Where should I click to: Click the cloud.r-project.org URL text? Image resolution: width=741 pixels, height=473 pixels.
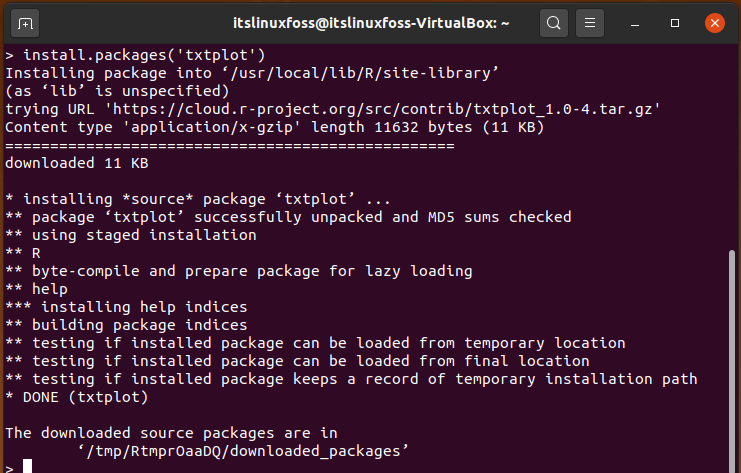tap(382, 109)
